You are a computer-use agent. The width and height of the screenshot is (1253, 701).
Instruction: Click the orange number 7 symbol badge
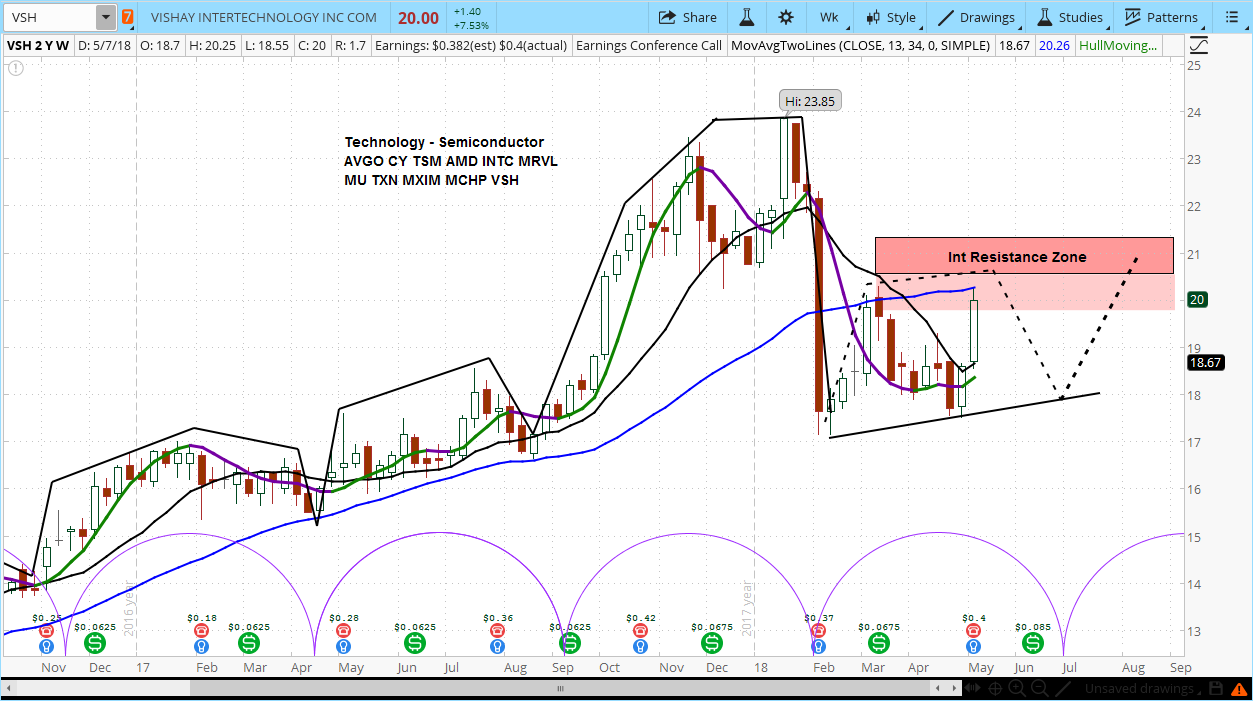pyautogui.click(x=127, y=17)
